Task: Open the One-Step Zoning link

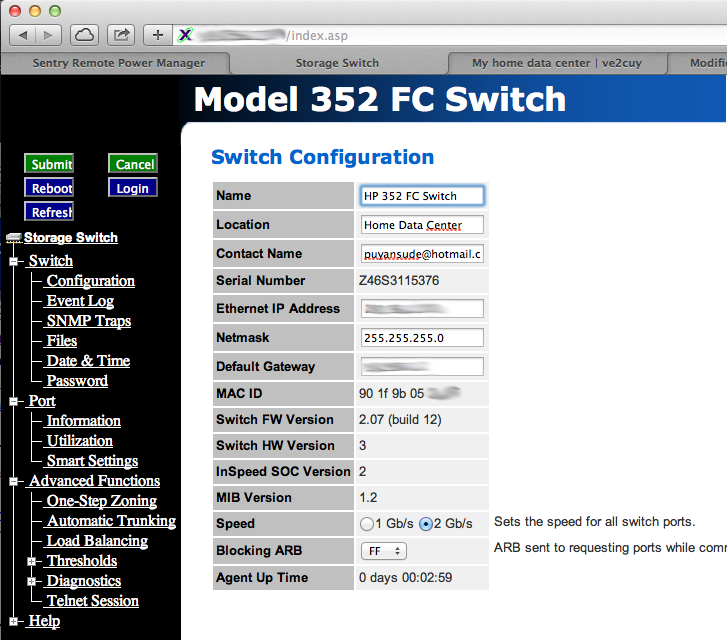Action: [x=102, y=500]
